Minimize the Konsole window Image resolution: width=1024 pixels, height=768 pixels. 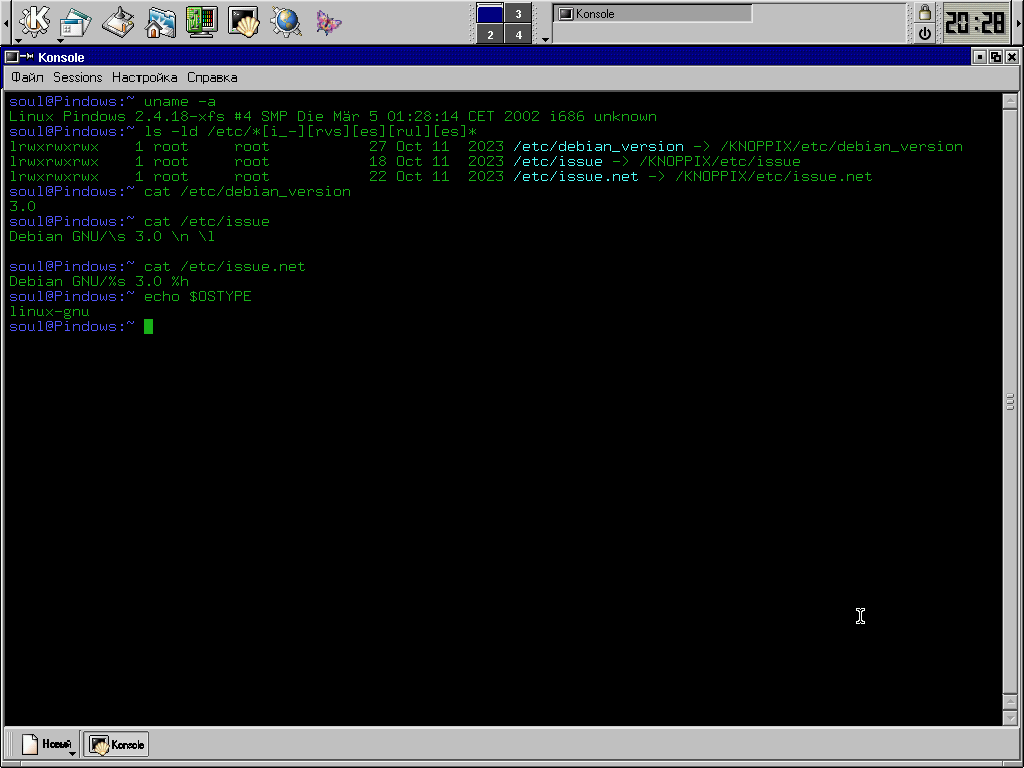(980, 57)
